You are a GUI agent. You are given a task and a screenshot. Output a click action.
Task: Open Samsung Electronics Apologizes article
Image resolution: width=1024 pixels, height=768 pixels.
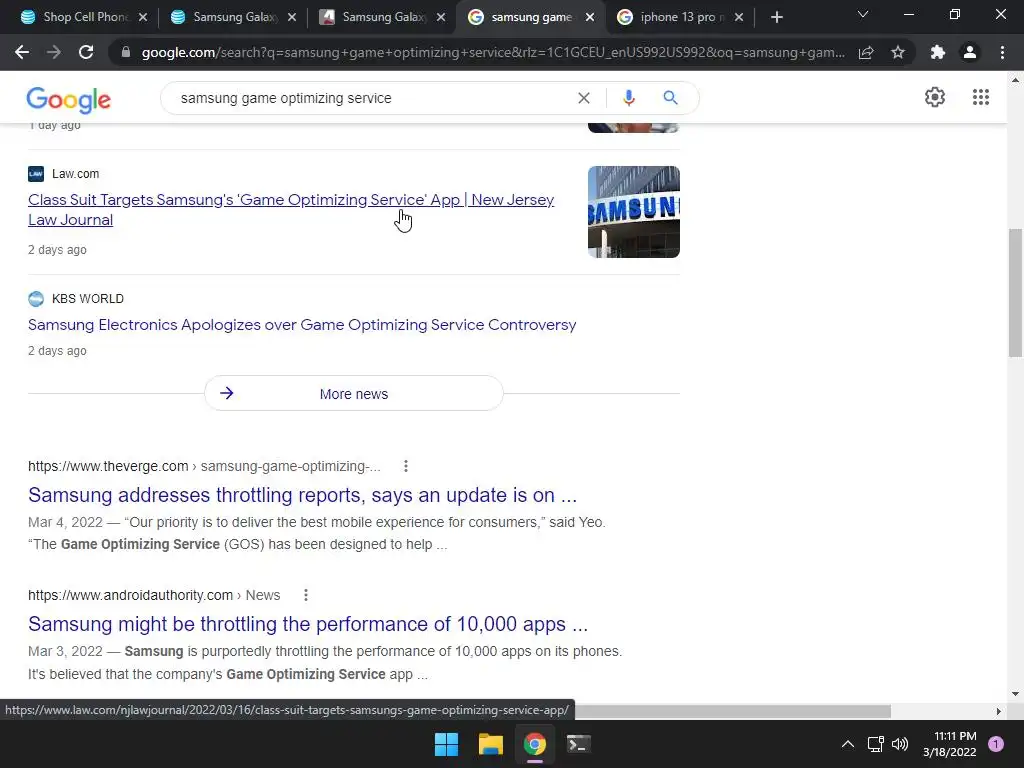302,325
